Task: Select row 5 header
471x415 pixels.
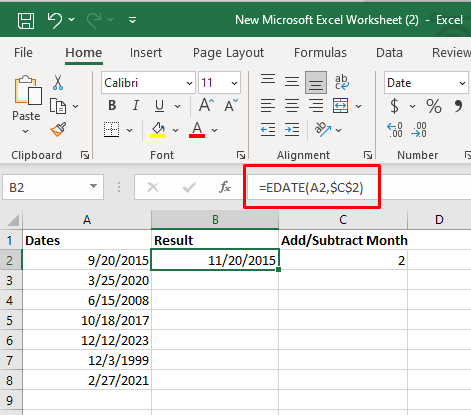Action: tap(10, 320)
